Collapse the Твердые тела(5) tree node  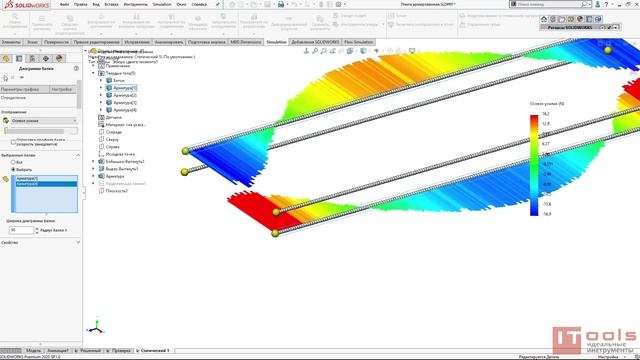[x=94, y=73]
